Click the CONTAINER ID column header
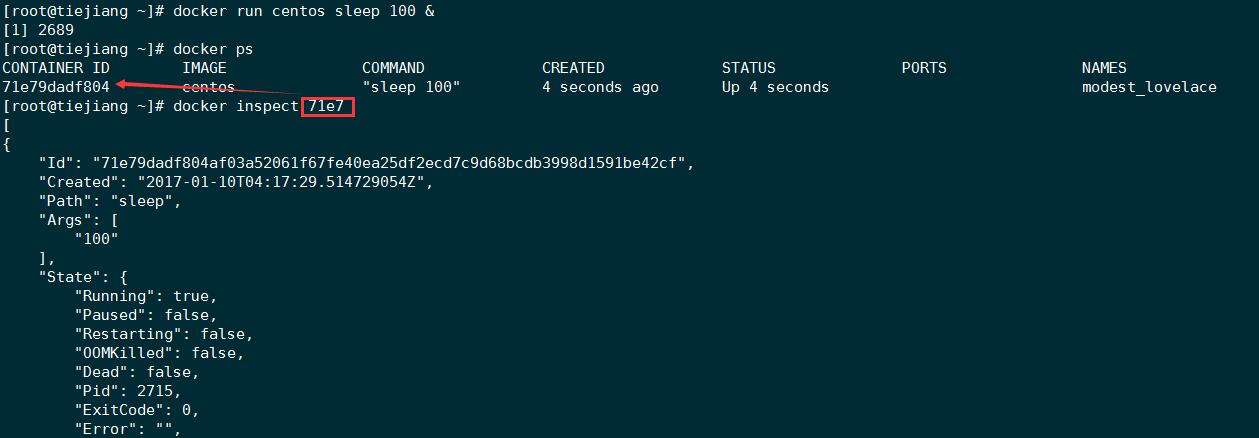 [x=56, y=68]
